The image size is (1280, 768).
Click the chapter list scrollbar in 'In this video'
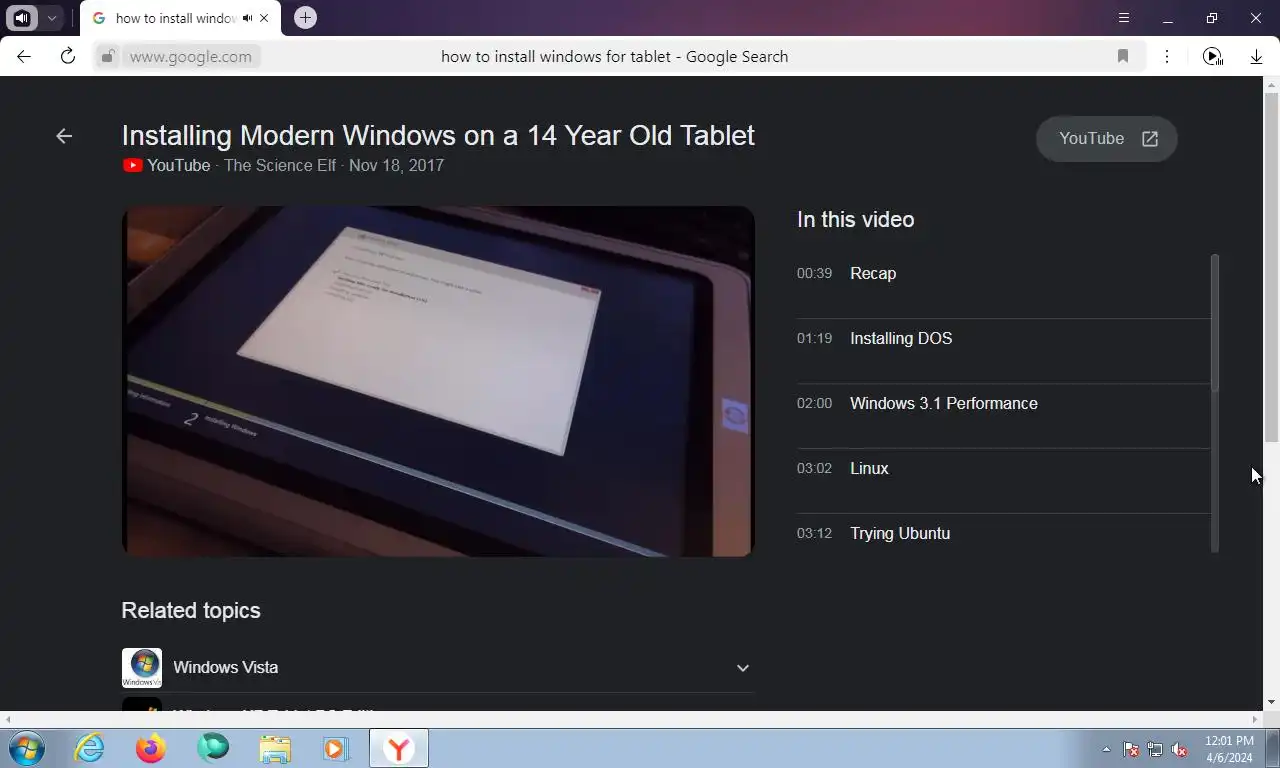tap(1215, 322)
